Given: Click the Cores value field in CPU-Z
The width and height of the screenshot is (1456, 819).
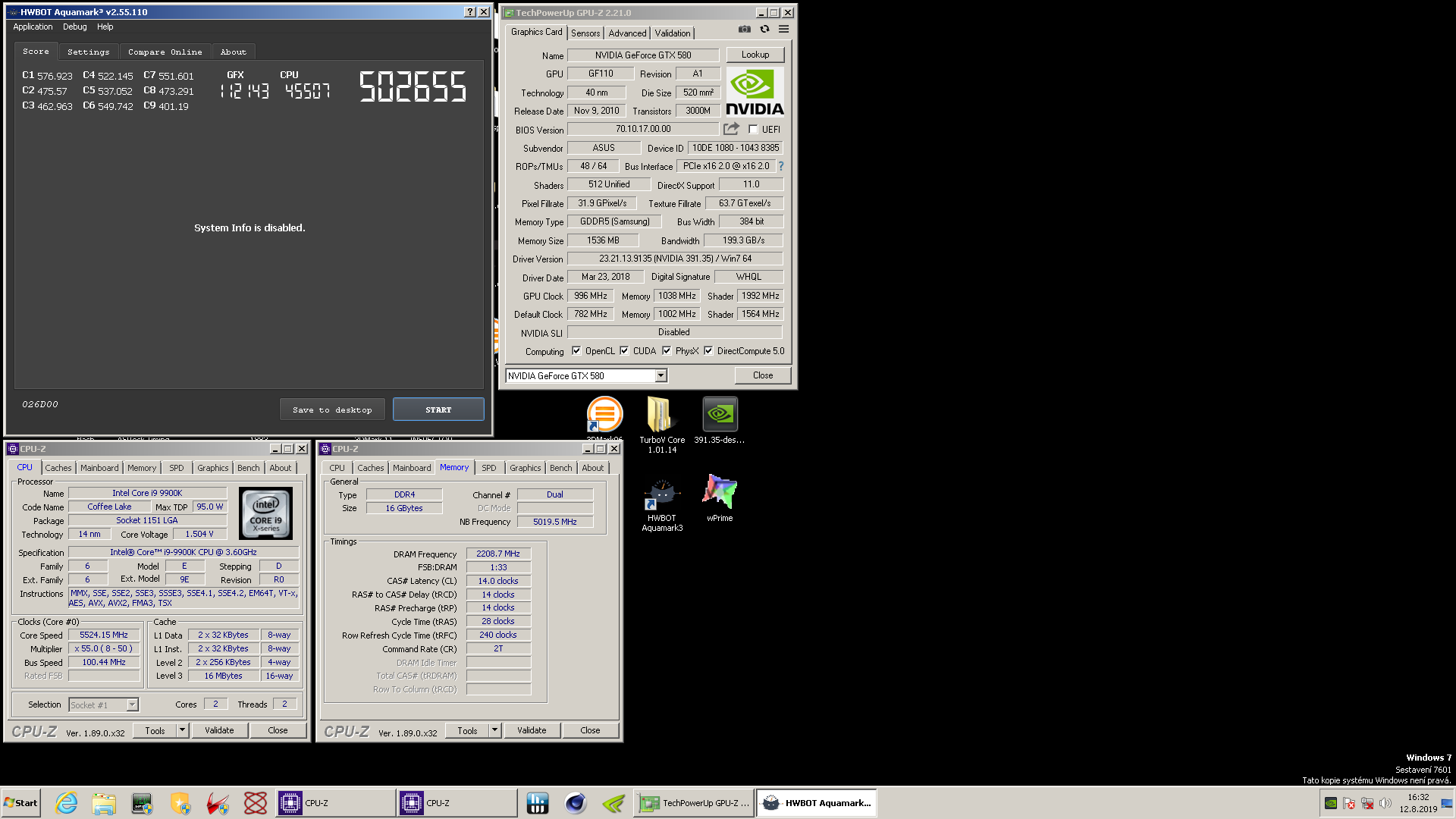Looking at the screenshot, I should [215, 704].
